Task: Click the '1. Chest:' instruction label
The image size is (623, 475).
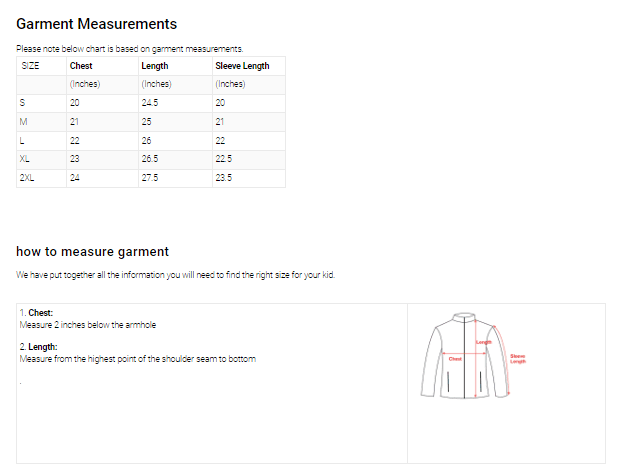Action: 36,313
